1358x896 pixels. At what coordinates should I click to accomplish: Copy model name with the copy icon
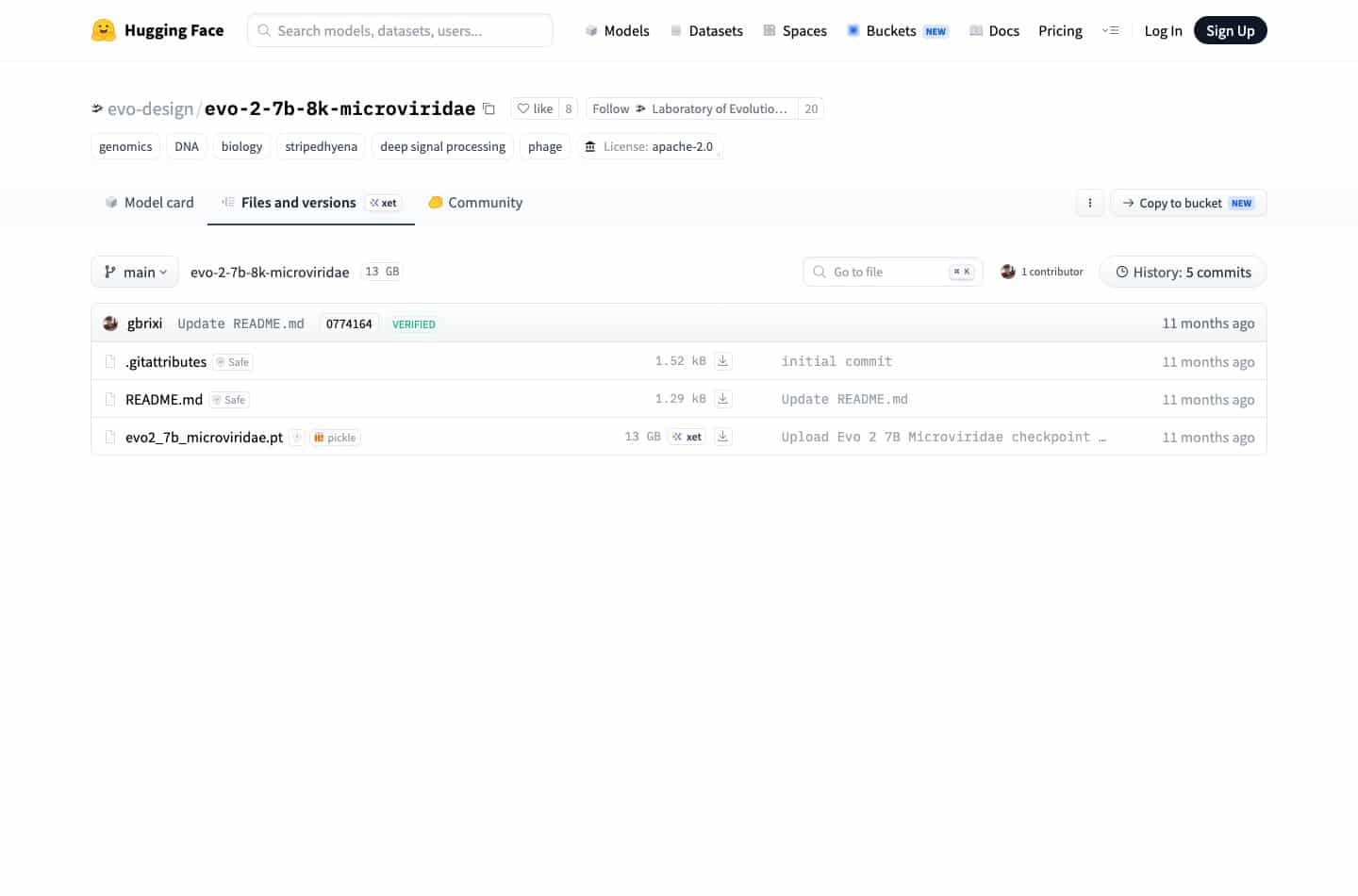[x=489, y=108]
